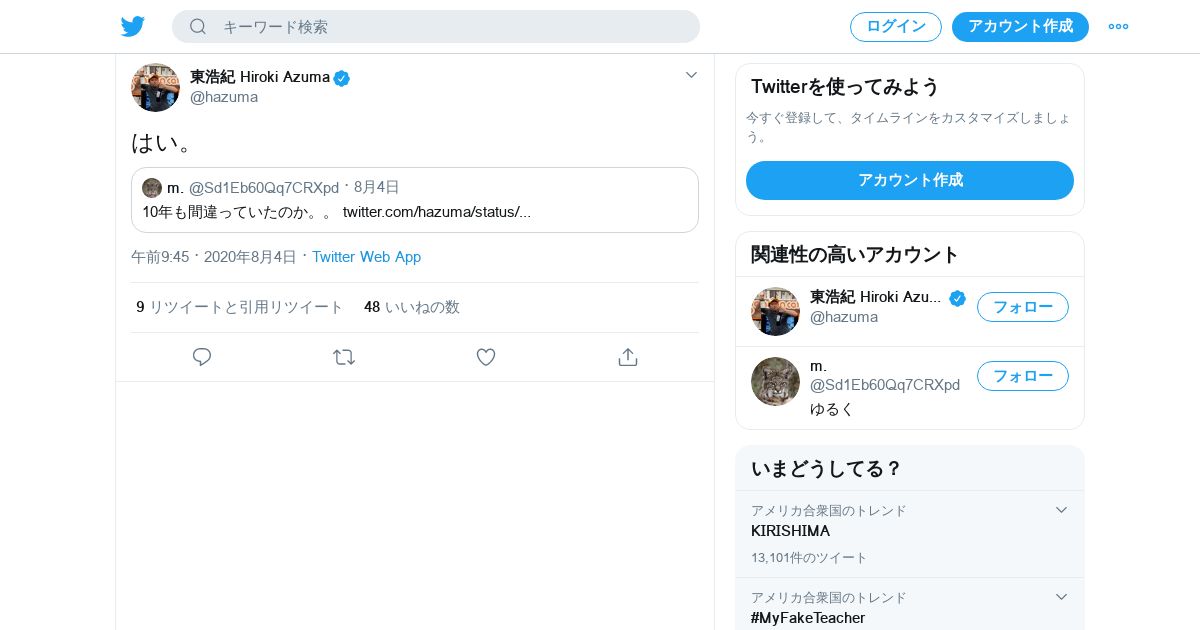This screenshot has width=1200, height=630.
Task: Follow the m. account in sidebar
Action: click(1022, 376)
